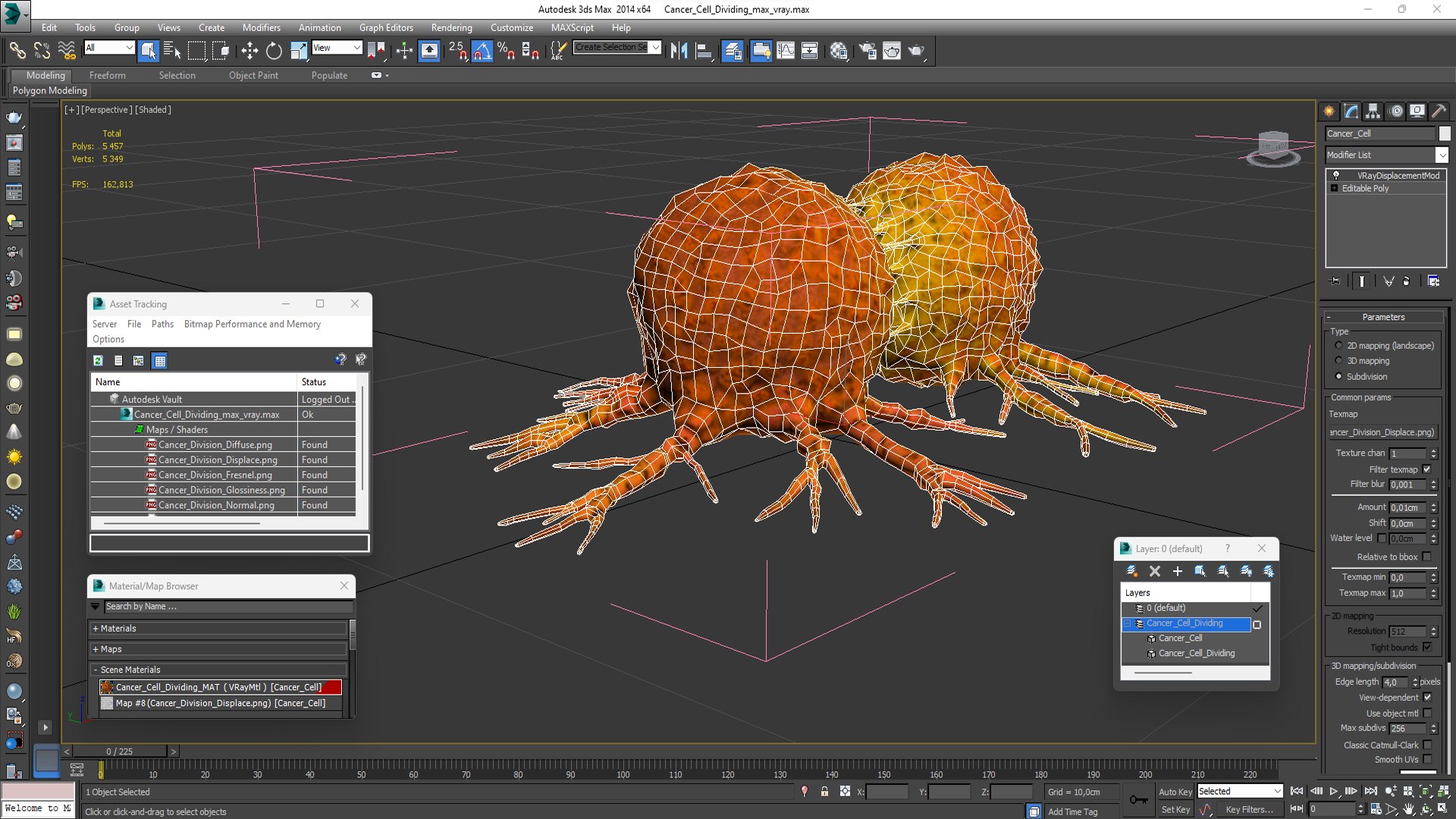Click the object color swatch beside Cancer_Cell
1456x819 pixels.
click(x=1444, y=133)
